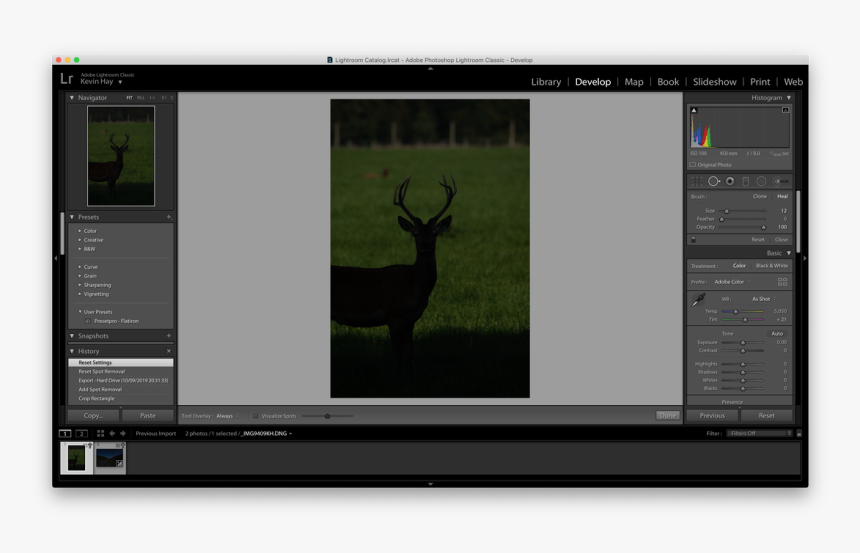Clear history with the X icon
Viewport: 860px width, 553px height.
click(169, 351)
